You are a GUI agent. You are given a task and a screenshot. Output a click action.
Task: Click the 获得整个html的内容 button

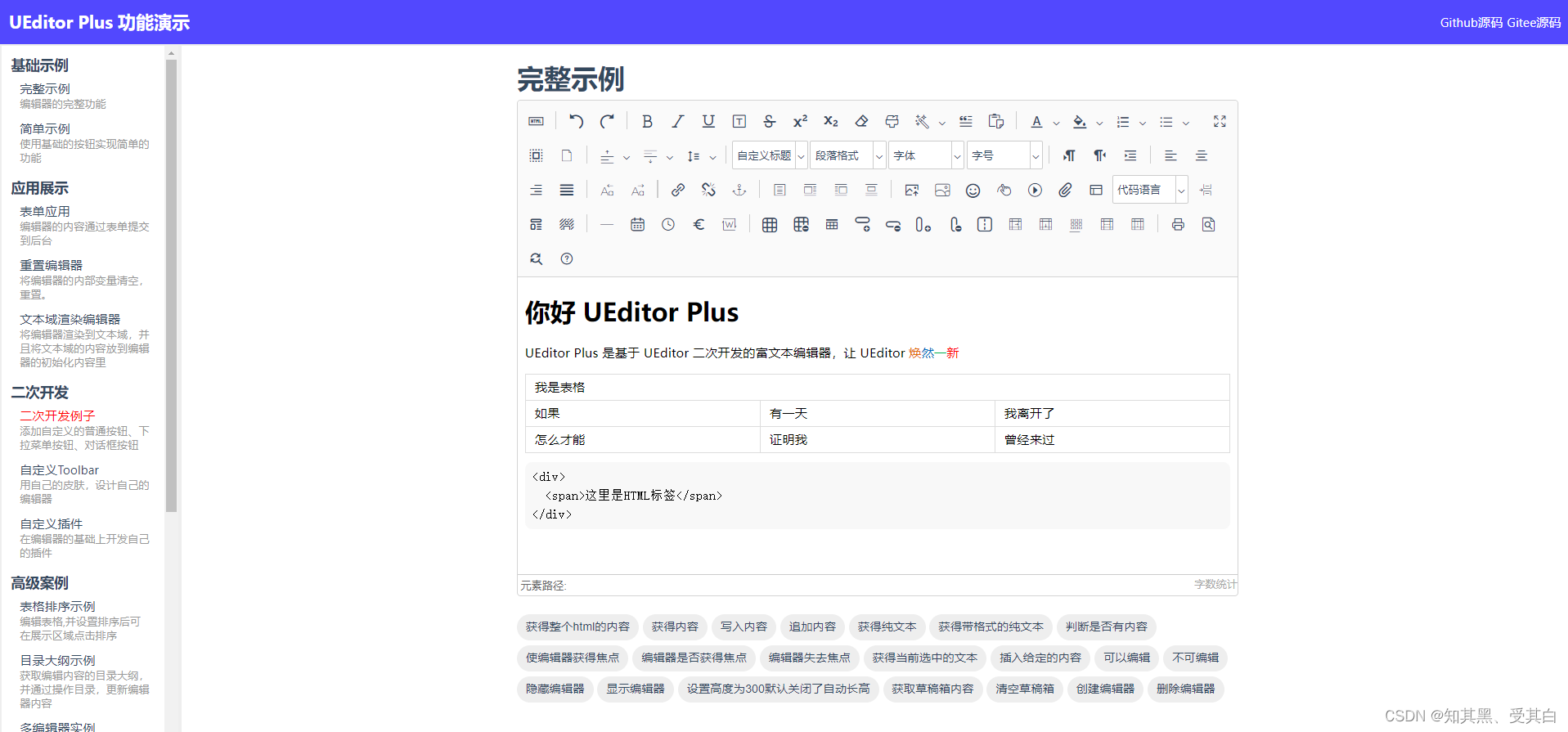pyautogui.click(x=577, y=627)
